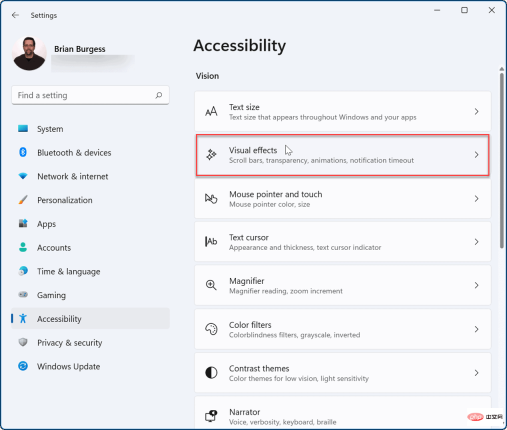Expand Text cursor chevron

tap(476, 242)
